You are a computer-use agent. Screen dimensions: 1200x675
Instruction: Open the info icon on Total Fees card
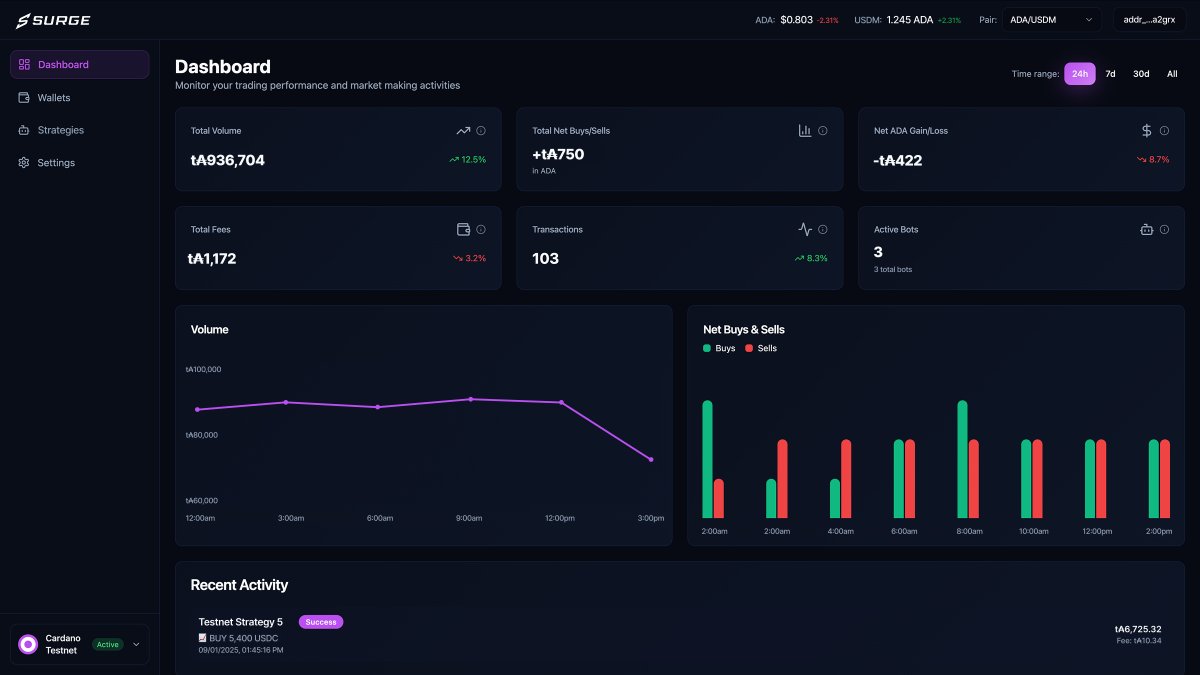click(x=481, y=229)
